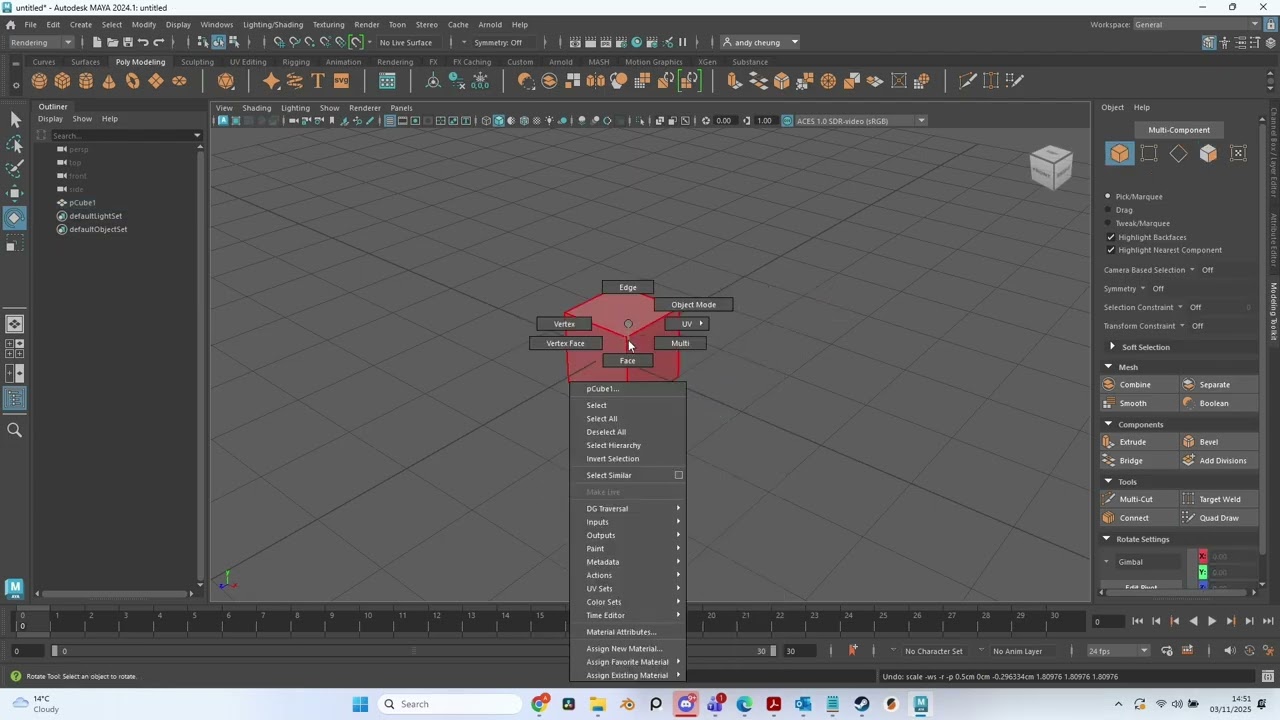The image size is (1280, 720).
Task: Click the Boolean button
Action: click(x=1218, y=404)
